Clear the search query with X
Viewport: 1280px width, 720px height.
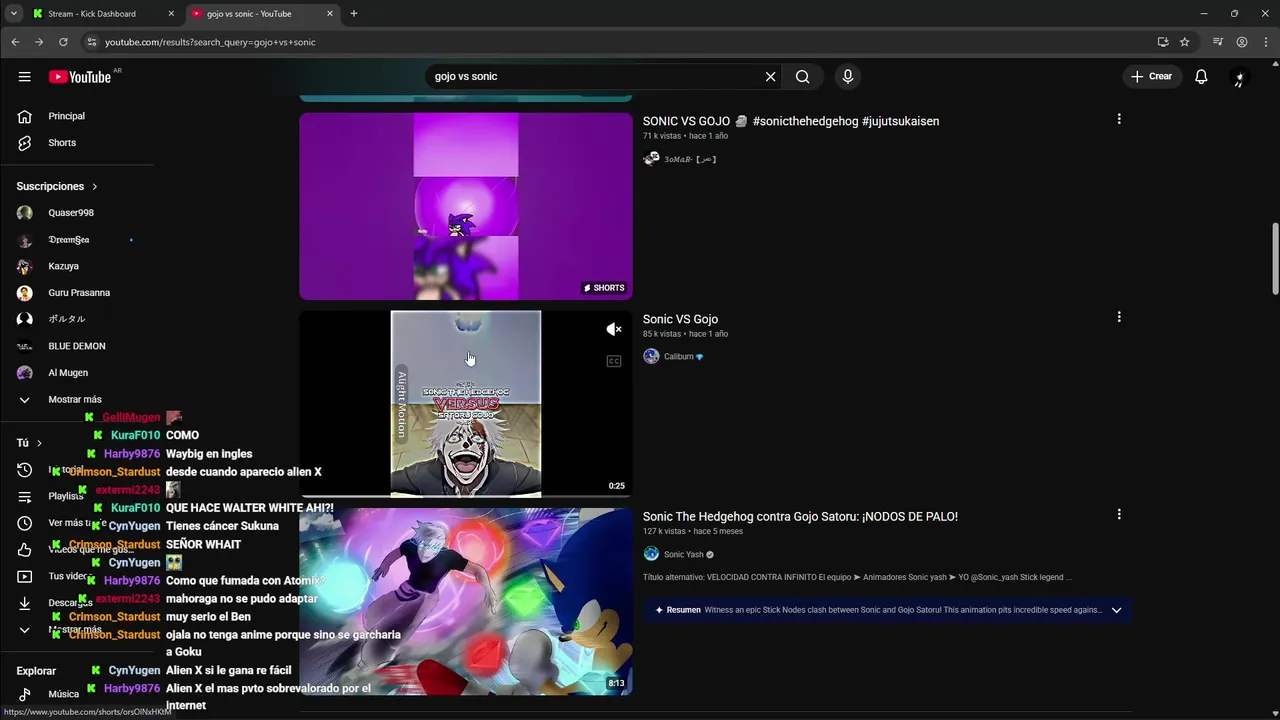[x=770, y=77]
